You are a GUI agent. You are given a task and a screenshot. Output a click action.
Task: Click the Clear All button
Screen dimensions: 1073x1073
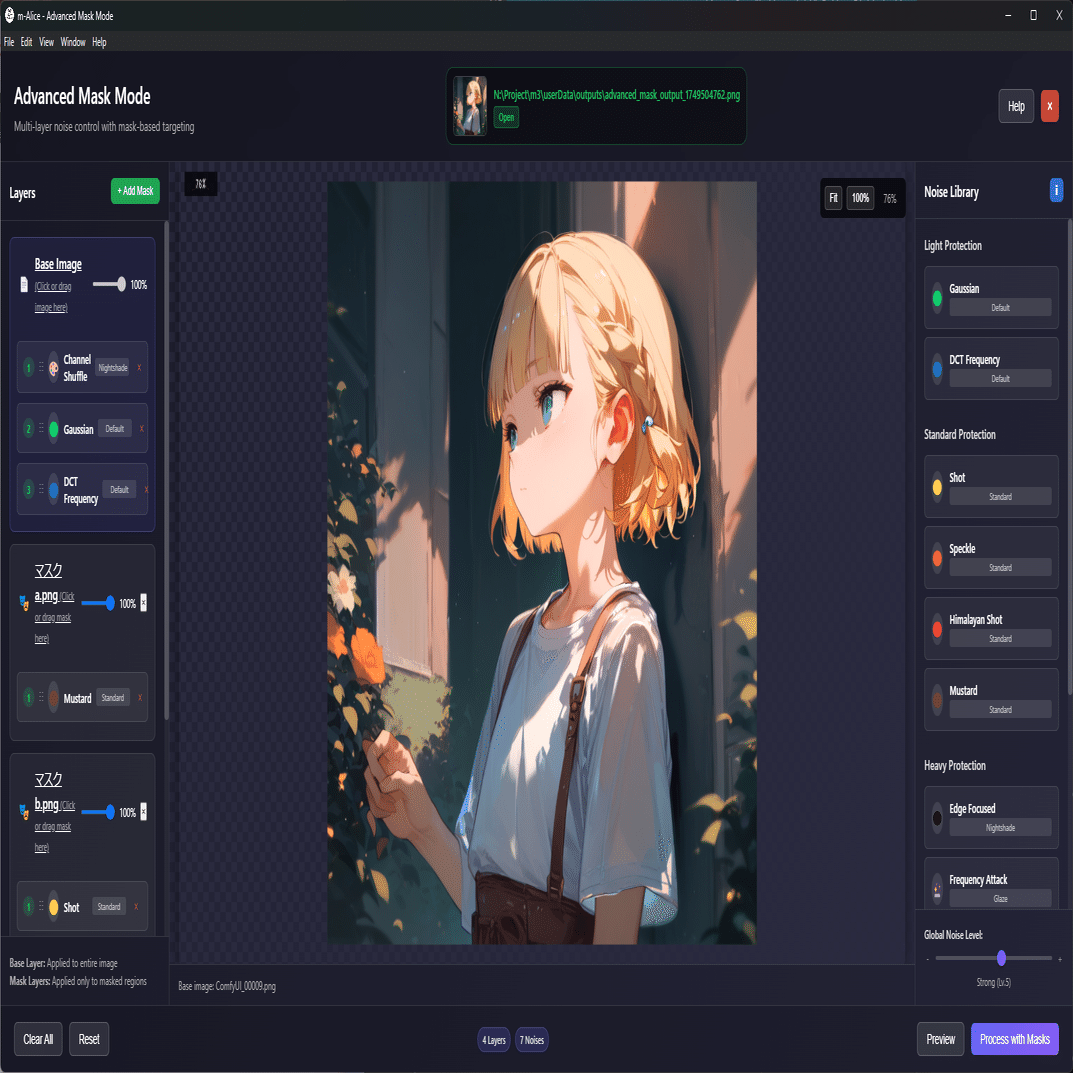pyautogui.click(x=38, y=1039)
